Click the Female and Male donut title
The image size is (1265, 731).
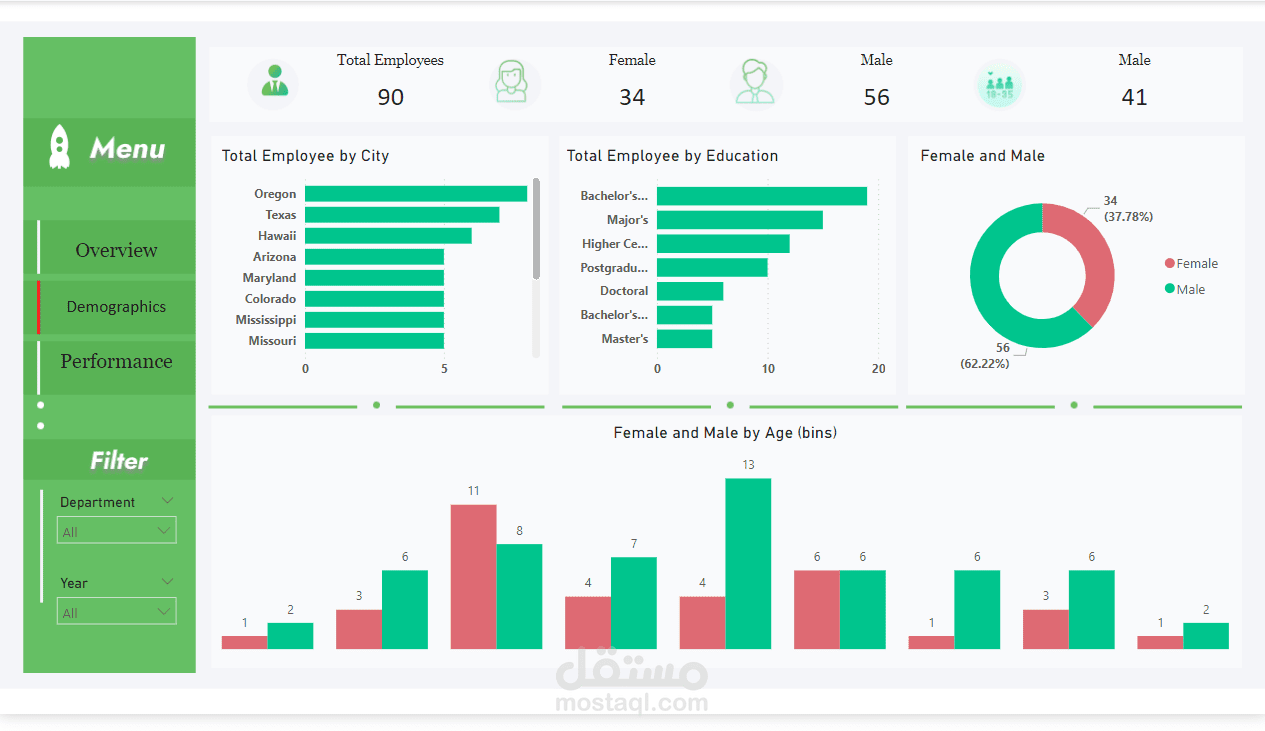click(x=982, y=156)
